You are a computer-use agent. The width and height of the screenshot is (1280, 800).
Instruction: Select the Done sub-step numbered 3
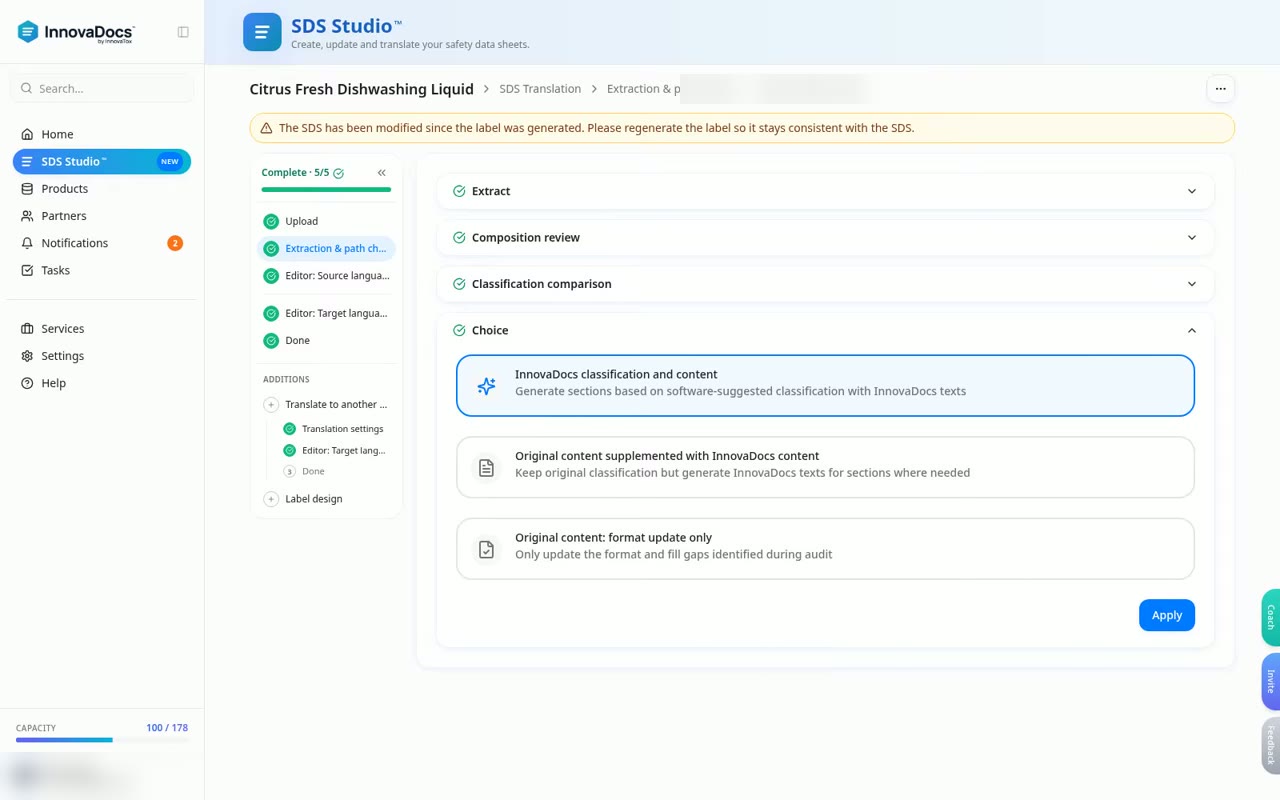click(x=336, y=472)
